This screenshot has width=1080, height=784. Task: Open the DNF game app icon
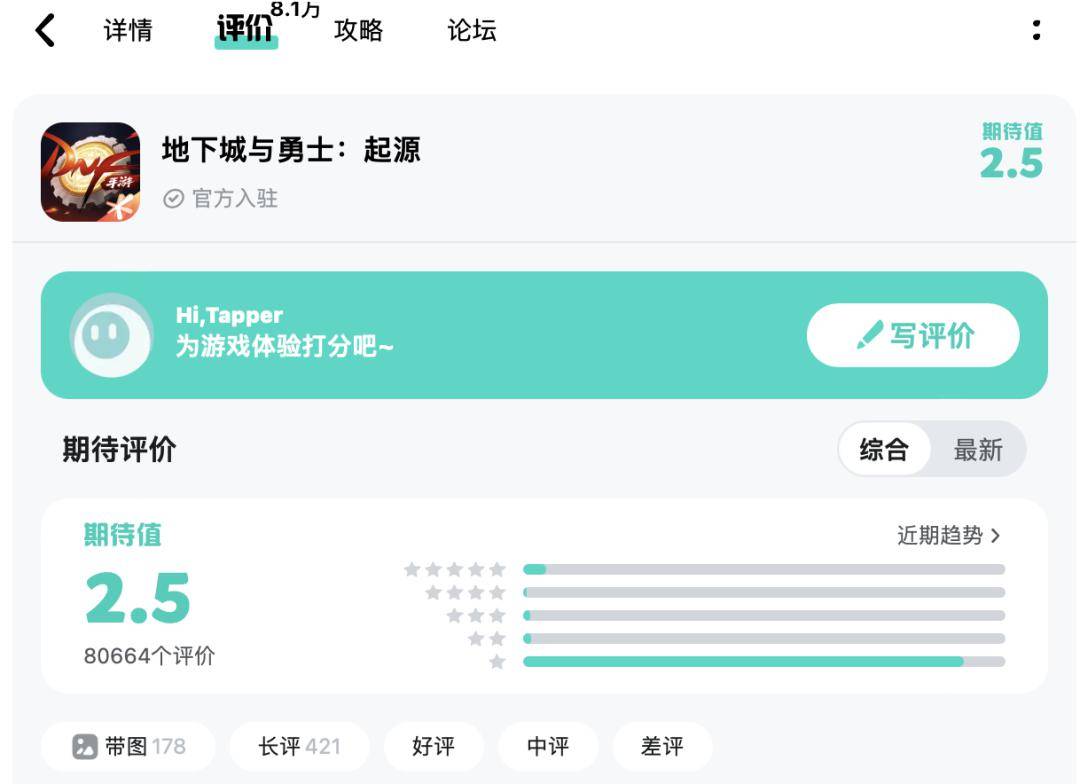pos(90,172)
